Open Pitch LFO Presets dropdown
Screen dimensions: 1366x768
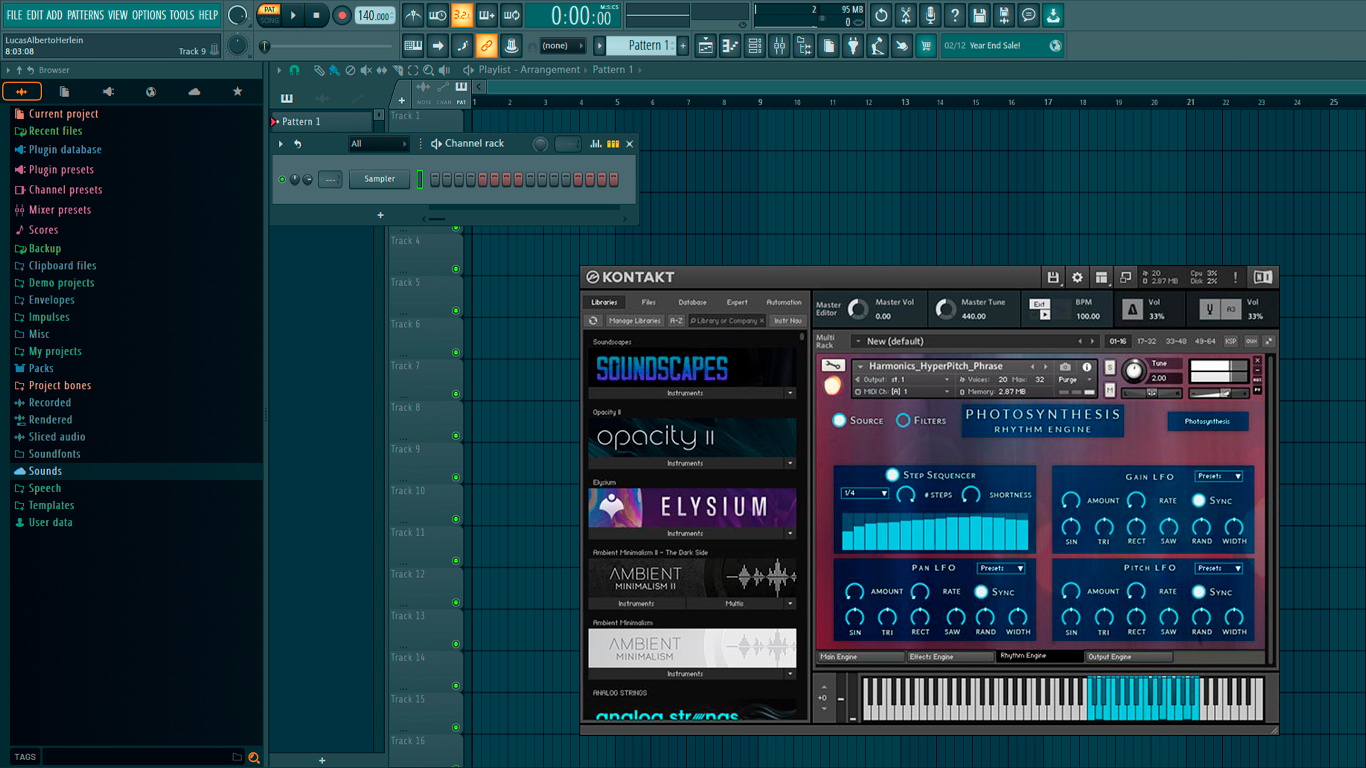[1219, 568]
